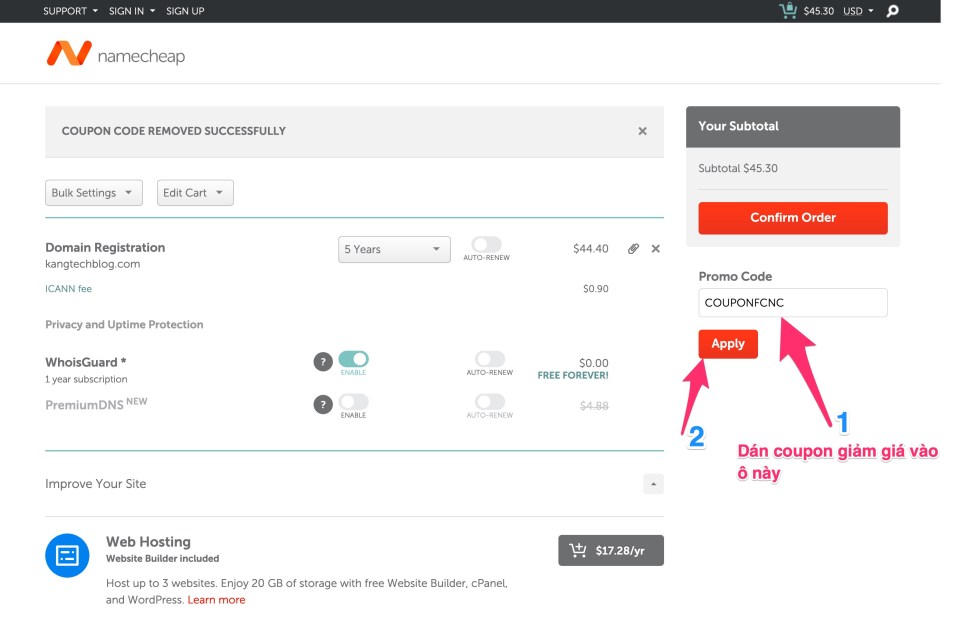Screen dimensions: 960x618
Task: Open the Support menu
Action: (x=70, y=11)
